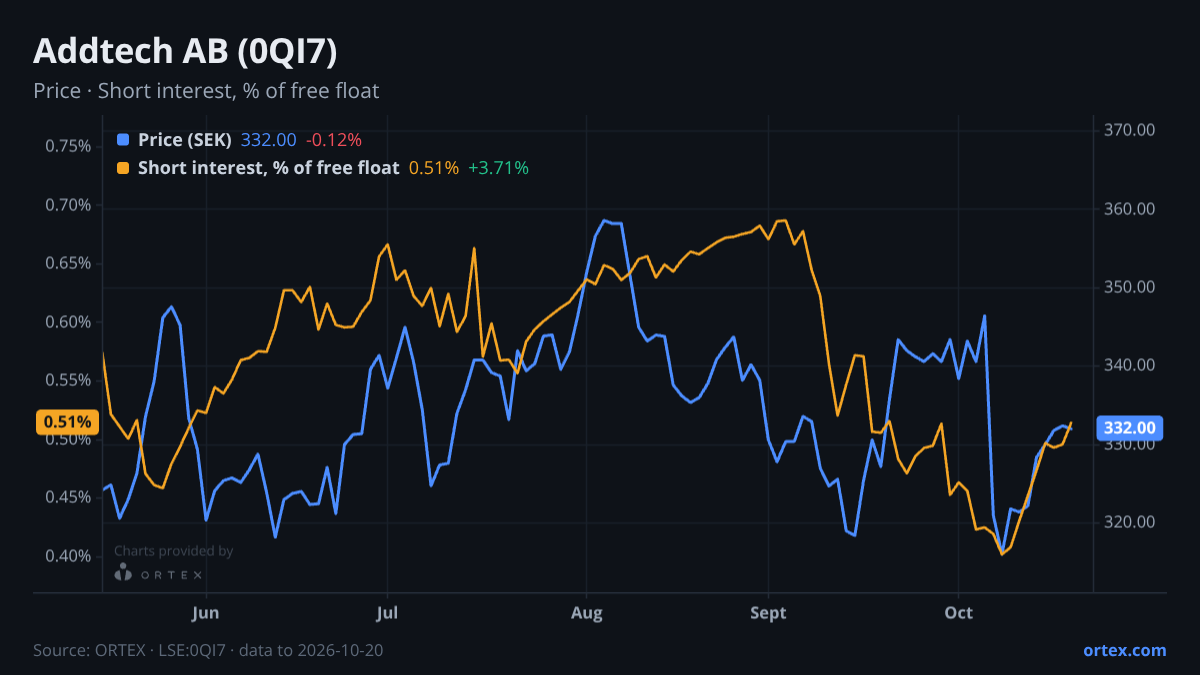Click the -0.12% price change value
Screen dimensions: 1200x675
(x=333, y=140)
